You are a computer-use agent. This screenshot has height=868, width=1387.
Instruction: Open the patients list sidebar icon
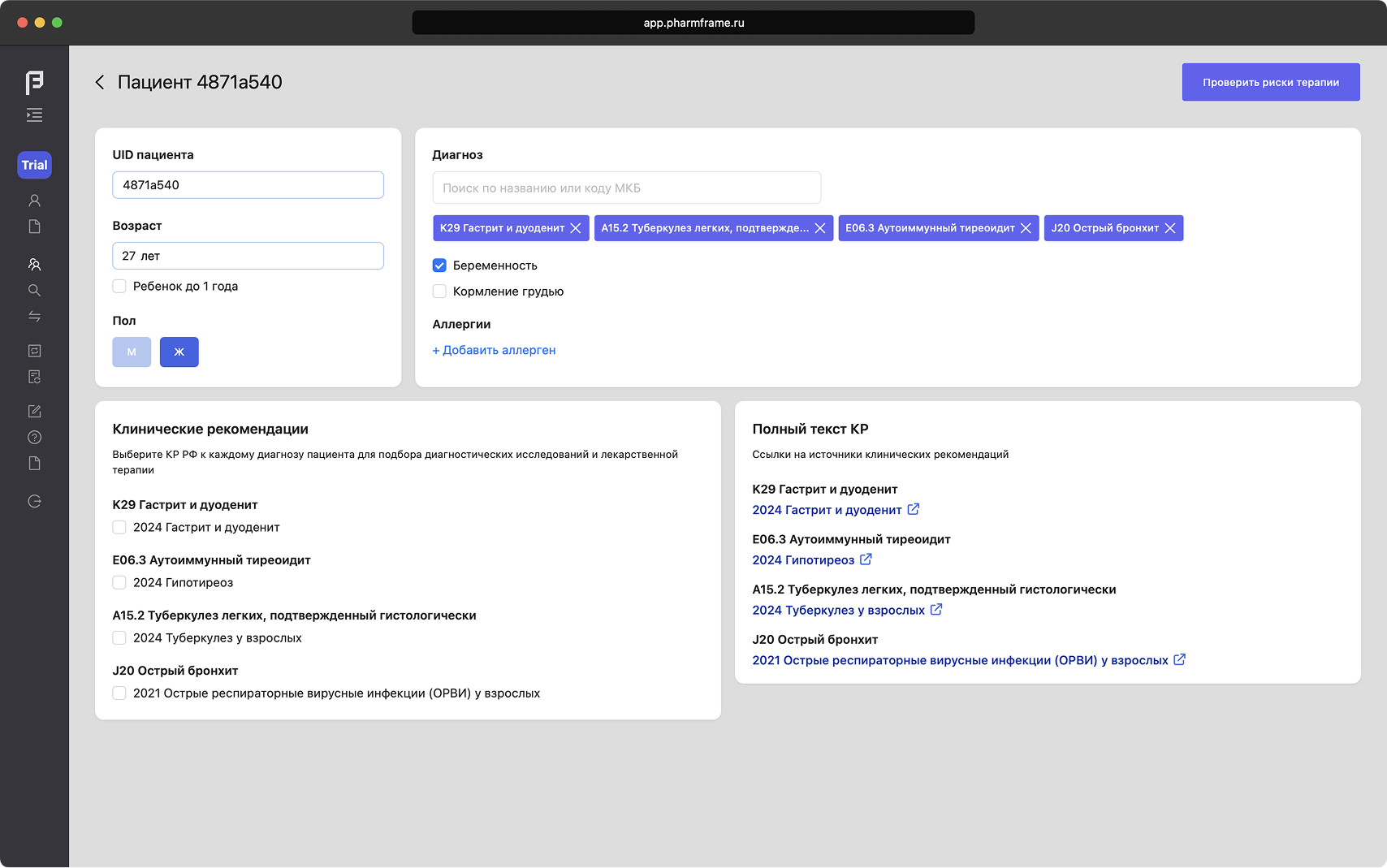pyautogui.click(x=34, y=265)
